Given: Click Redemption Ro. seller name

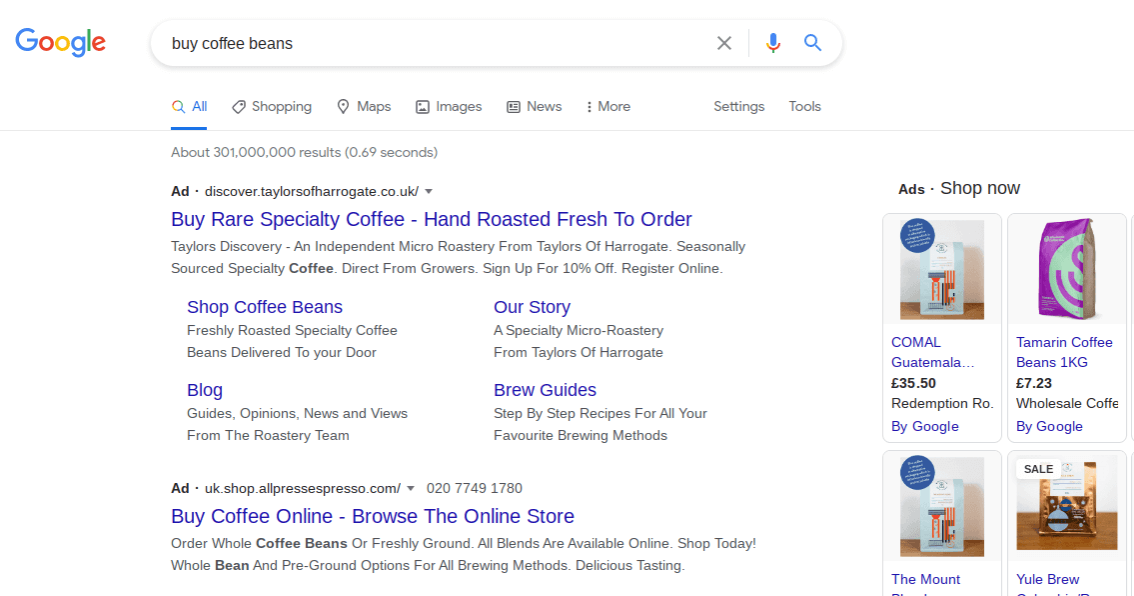Looking at the screenshot, I should [942, 404].
